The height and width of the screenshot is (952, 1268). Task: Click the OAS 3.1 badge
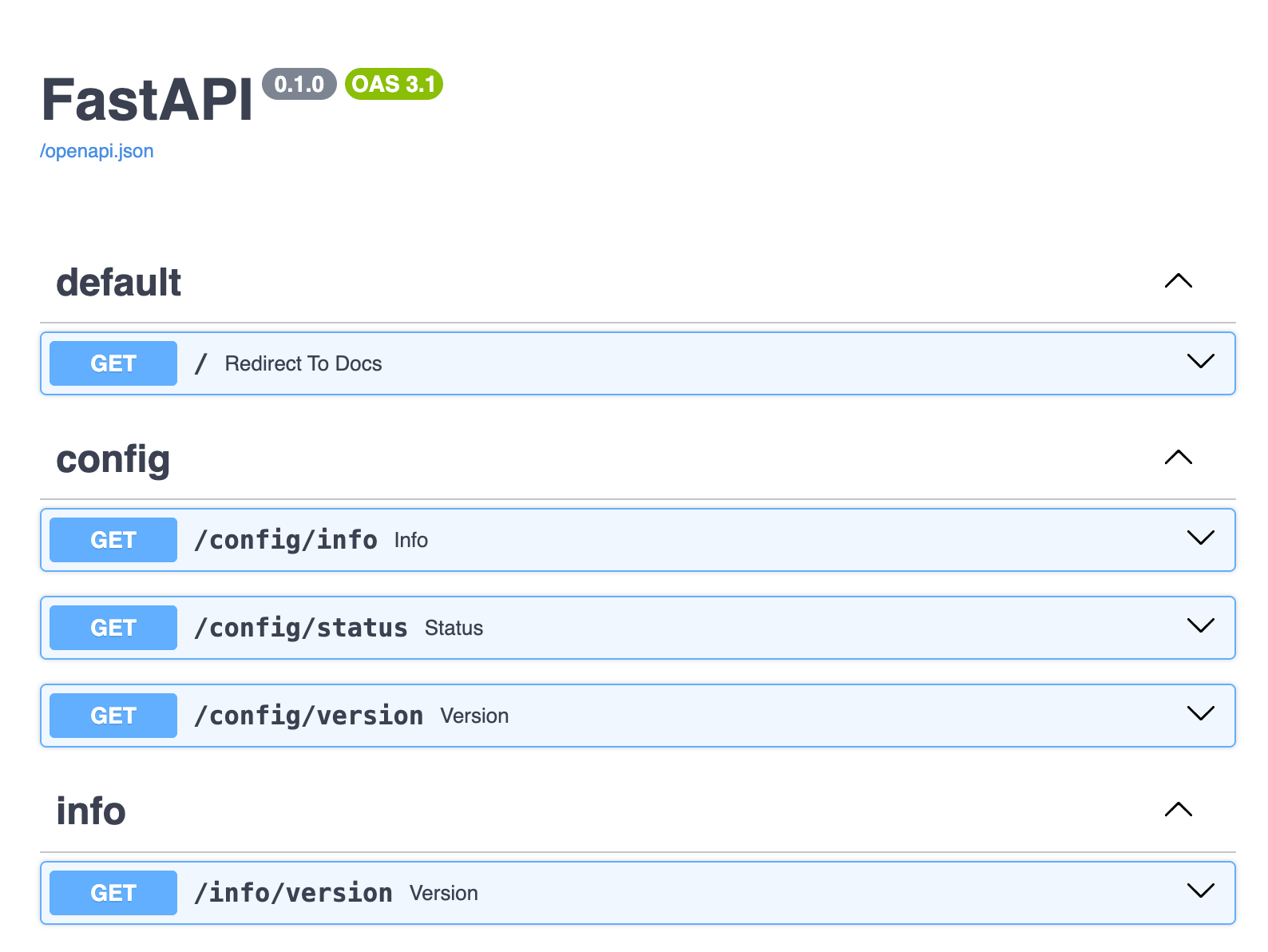(x=394, y=84)
